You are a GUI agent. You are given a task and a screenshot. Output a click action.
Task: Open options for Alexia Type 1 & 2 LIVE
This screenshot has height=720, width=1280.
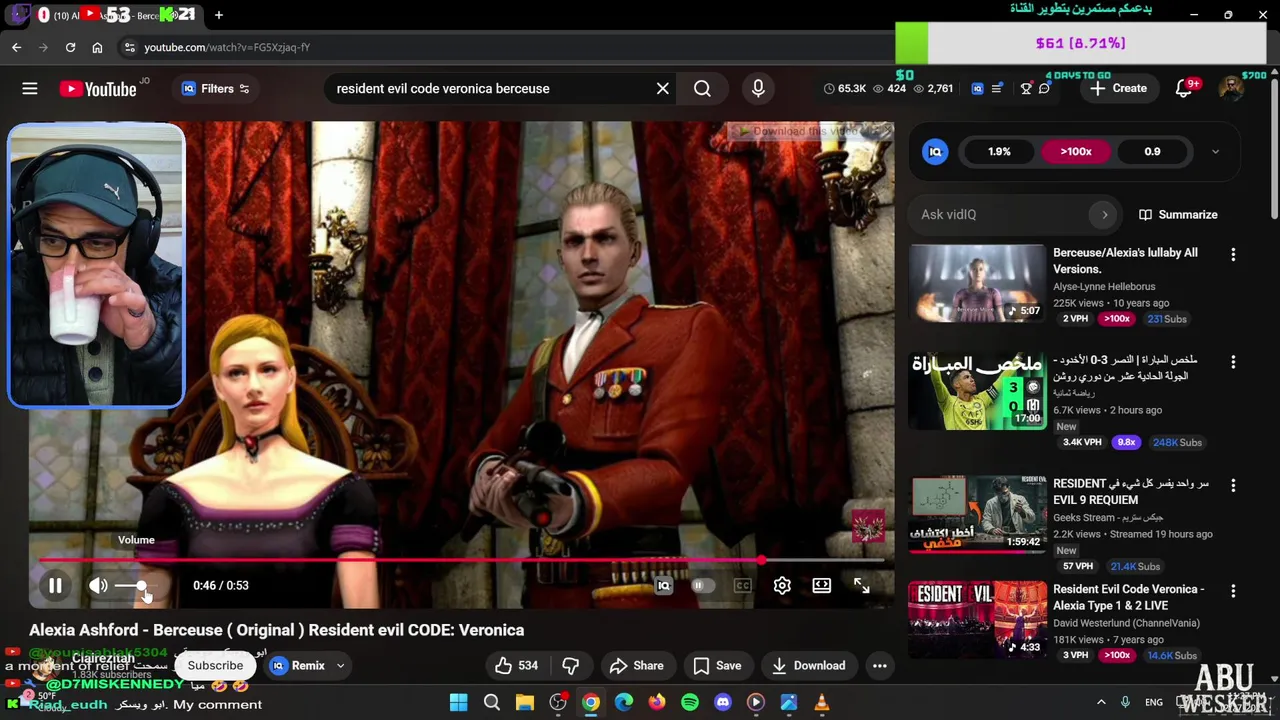coord(1233,592)
